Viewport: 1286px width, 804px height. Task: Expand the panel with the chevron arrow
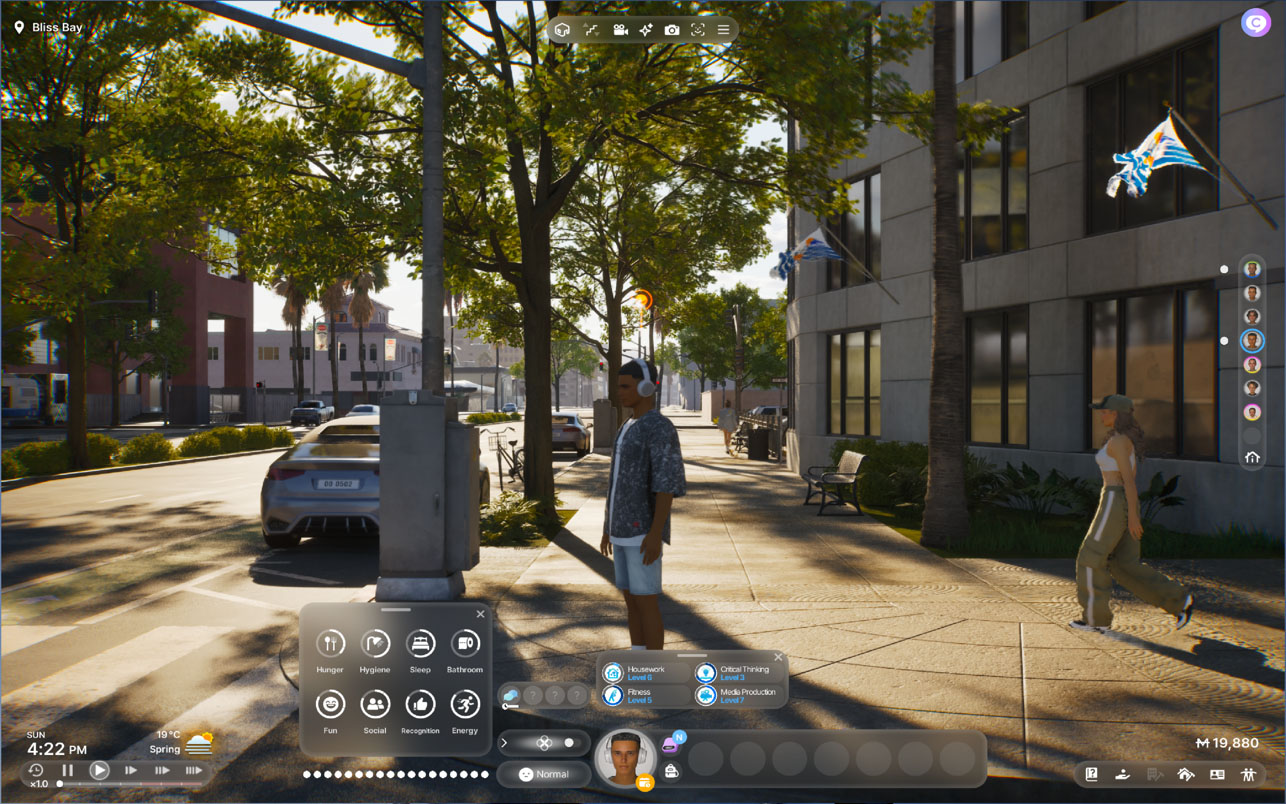click(x=504, y=743)
